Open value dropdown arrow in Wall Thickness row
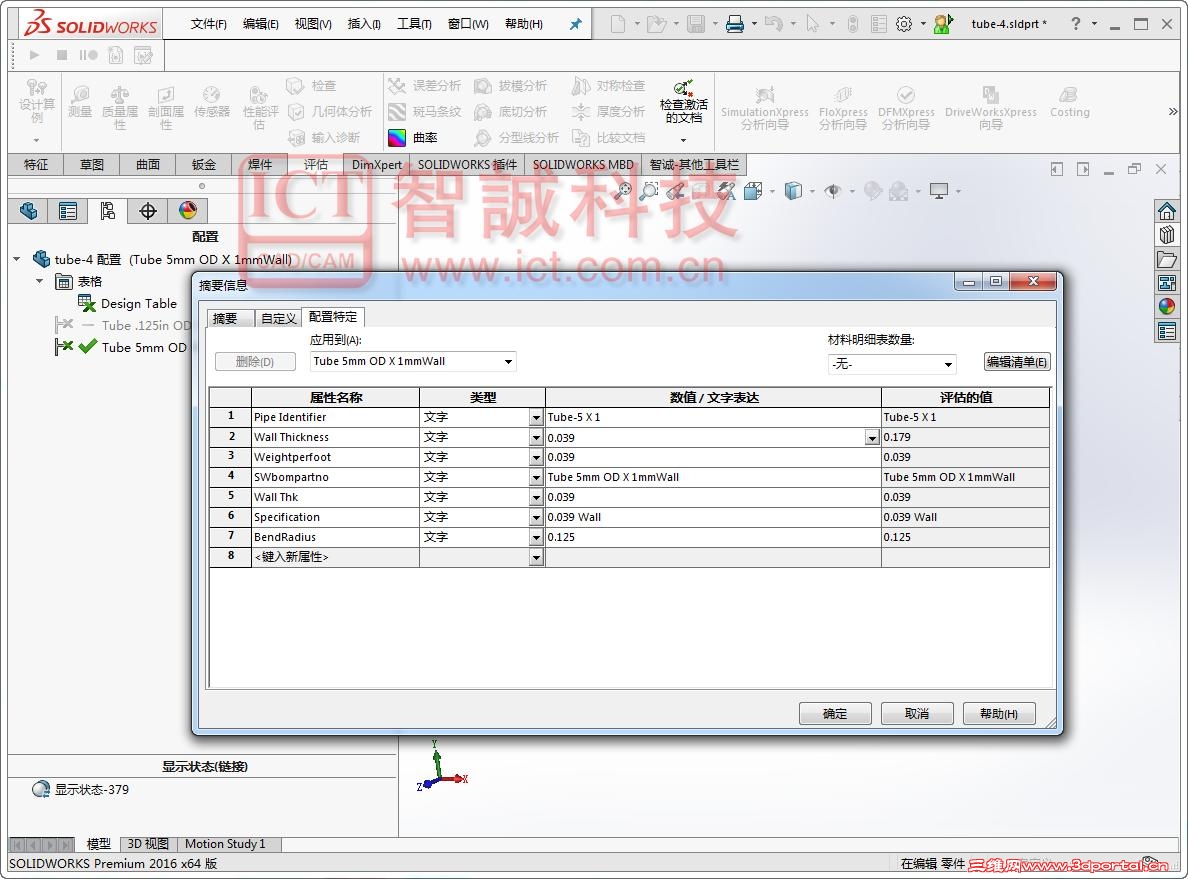 point(872,438)
